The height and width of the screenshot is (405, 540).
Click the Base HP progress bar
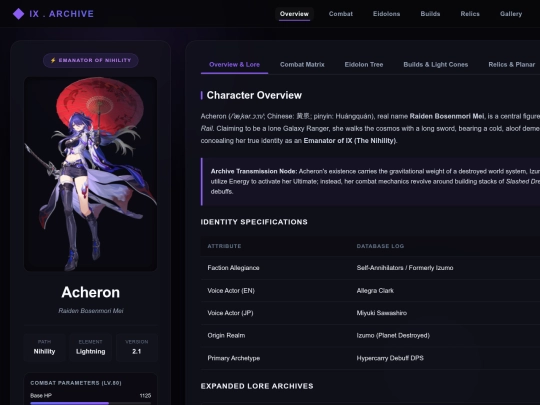point(91,403)
